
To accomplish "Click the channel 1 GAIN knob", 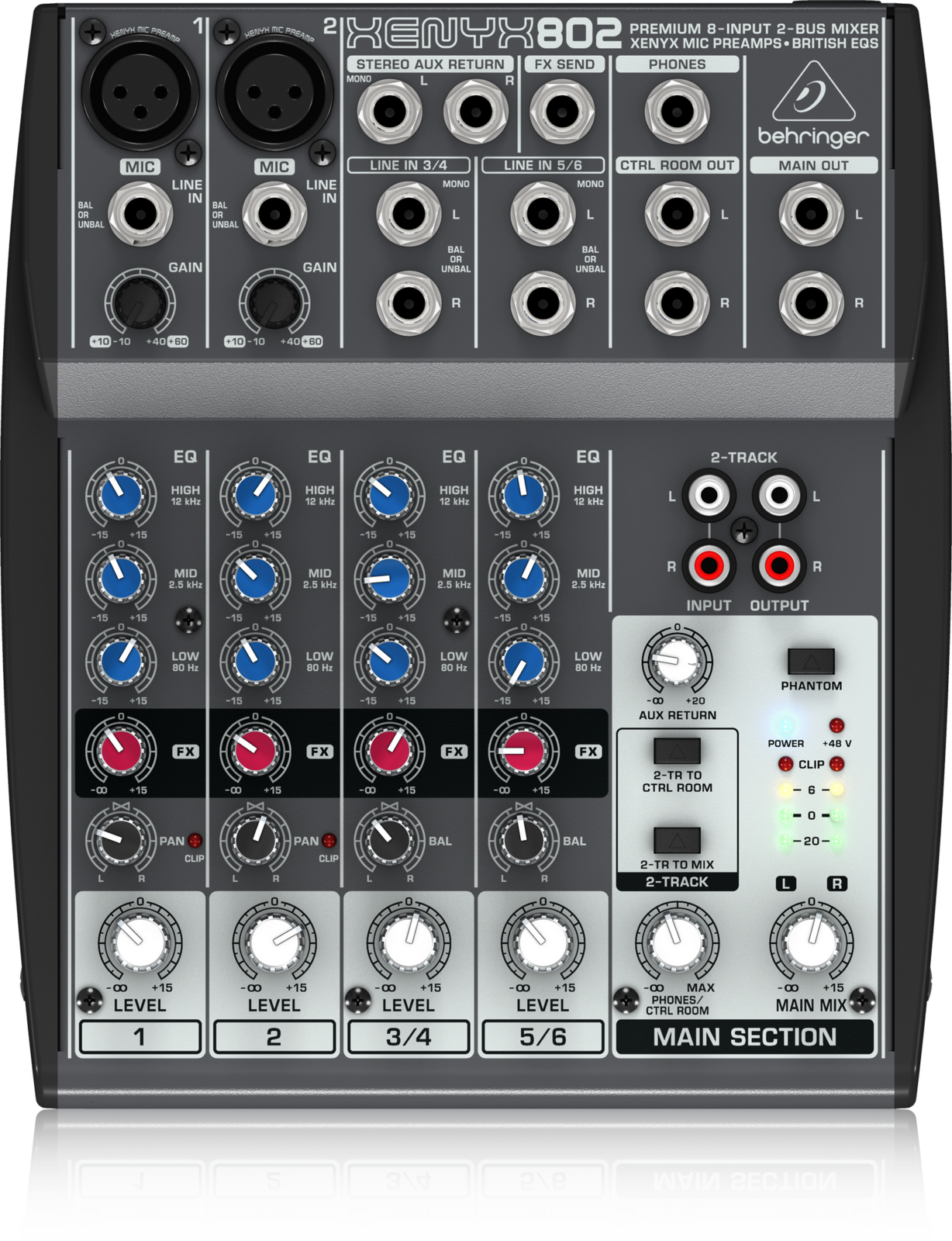I will (140, 302).
